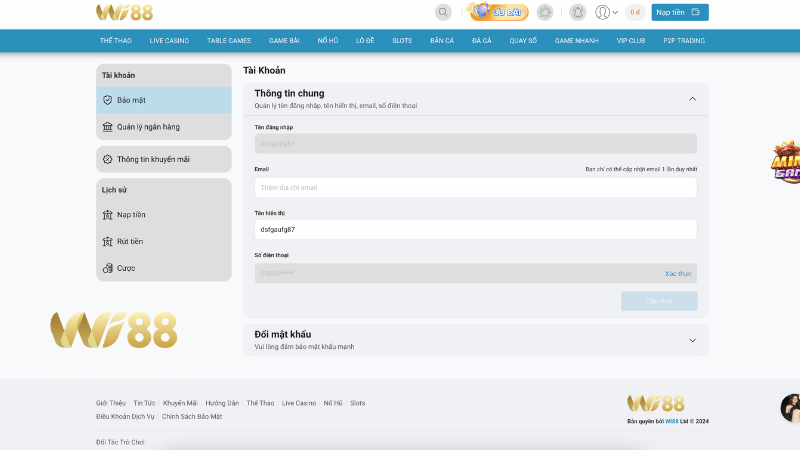Click the search magnifier icon in header
Screen dimensions: 800x450
tap(443, 12)
